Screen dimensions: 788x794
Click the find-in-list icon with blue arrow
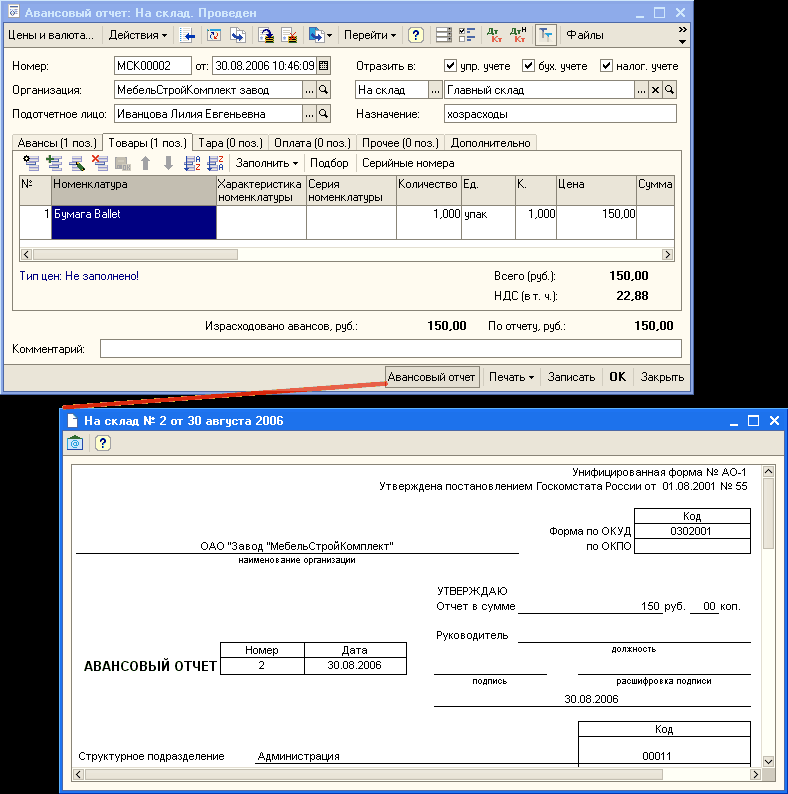(x=187, y=35)
